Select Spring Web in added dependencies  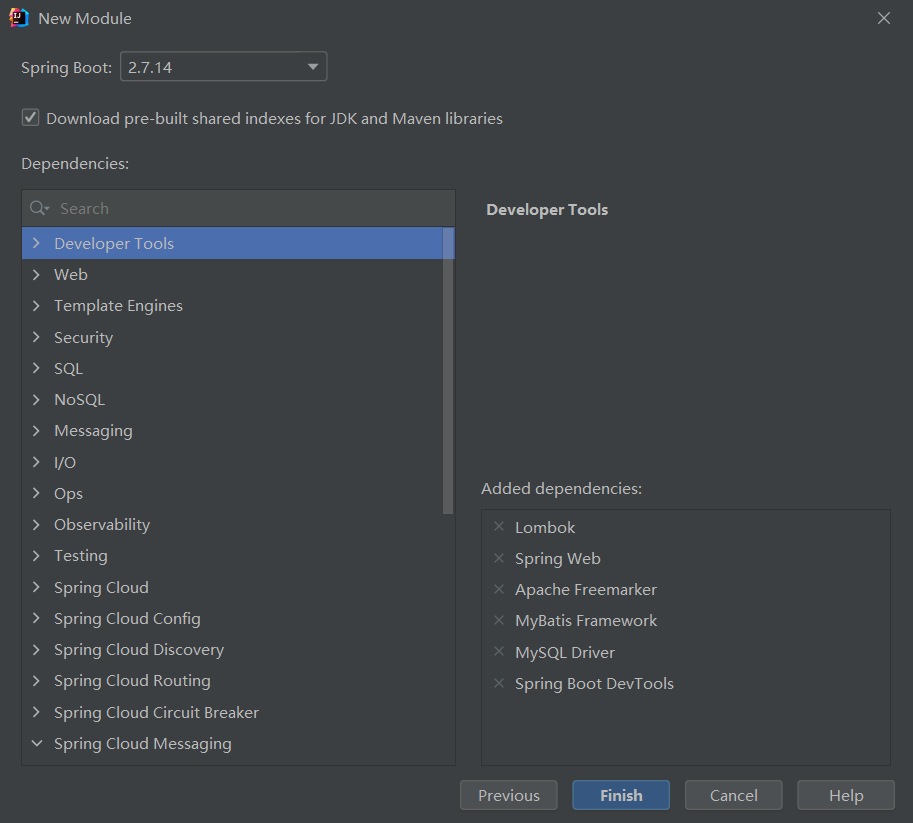557,559
